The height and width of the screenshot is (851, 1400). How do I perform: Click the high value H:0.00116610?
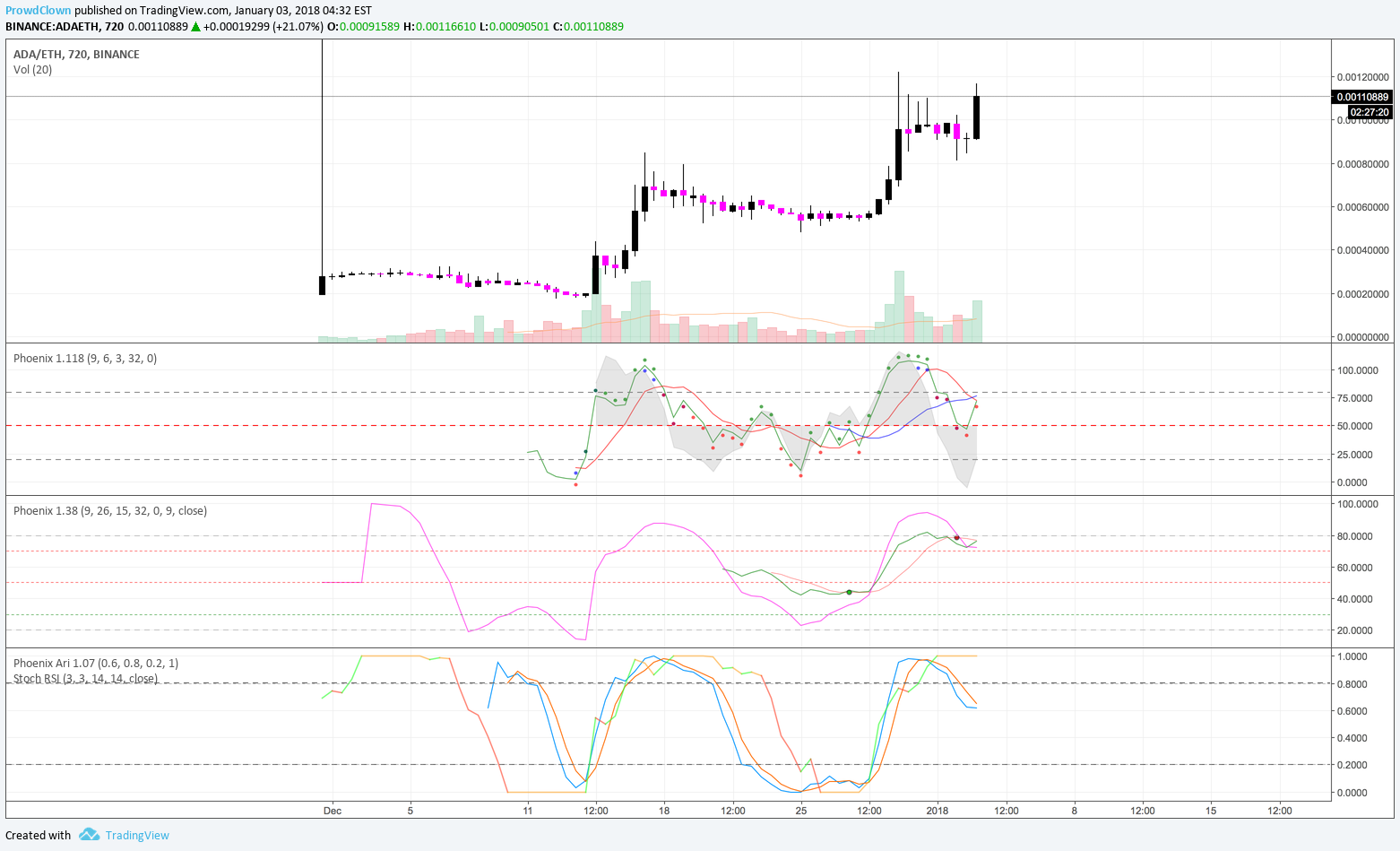coord(440,27)
